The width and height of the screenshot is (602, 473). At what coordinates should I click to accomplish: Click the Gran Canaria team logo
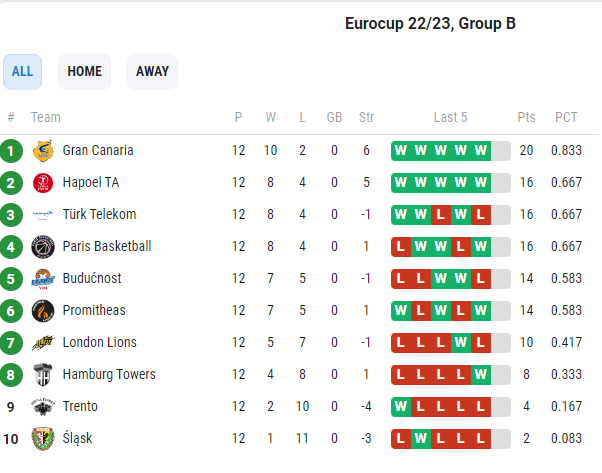click(x=42, y=151)
